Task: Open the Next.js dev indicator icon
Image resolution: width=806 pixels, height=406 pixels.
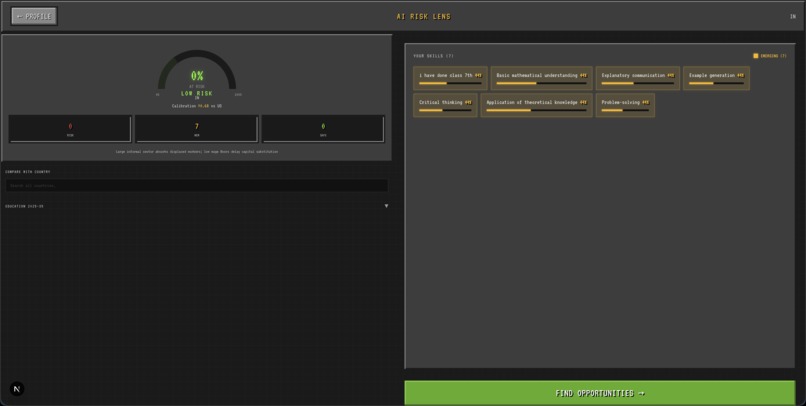Action: pos(17,389)
